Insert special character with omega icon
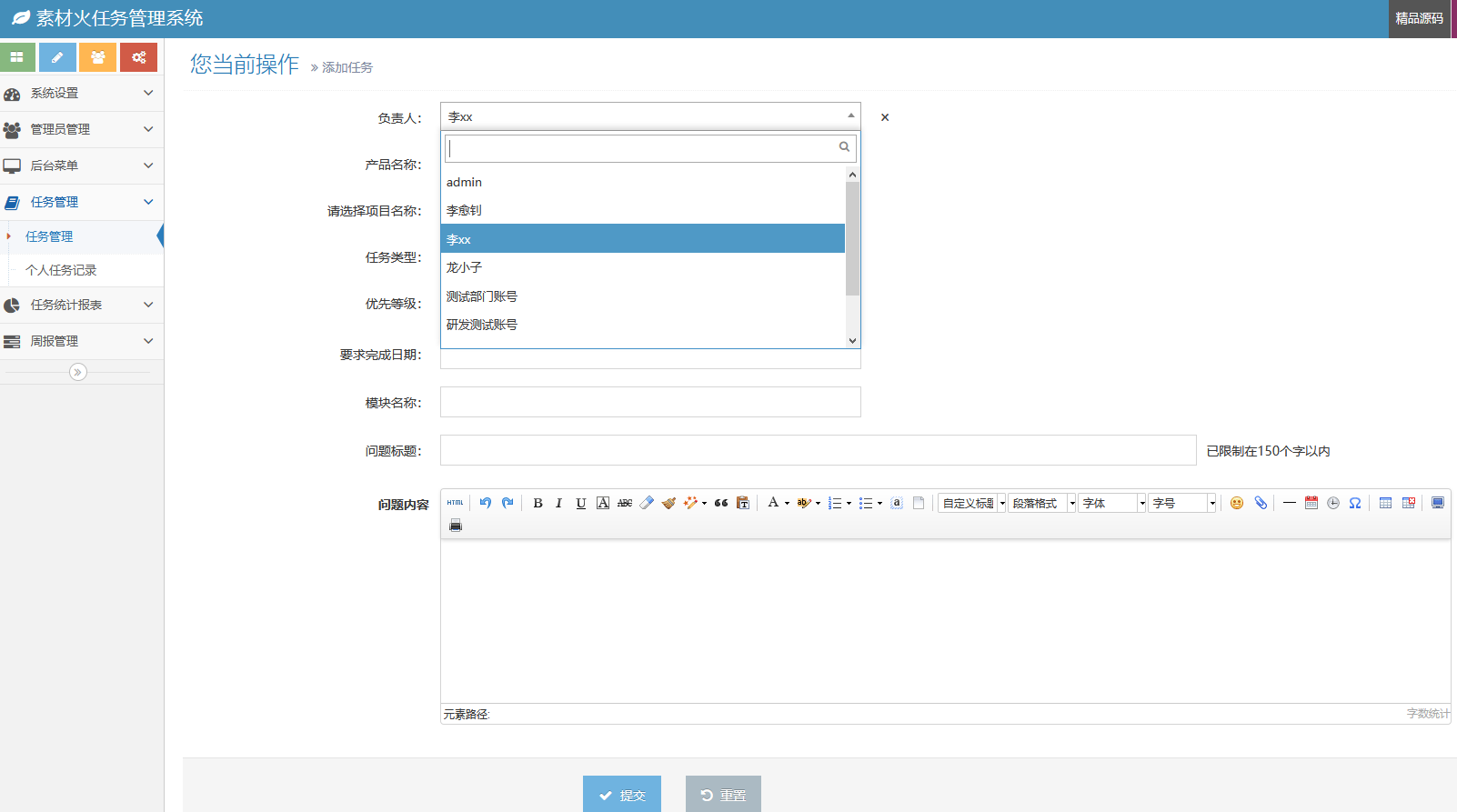This screenshot has height=812, width=1457. (1355, 503)
